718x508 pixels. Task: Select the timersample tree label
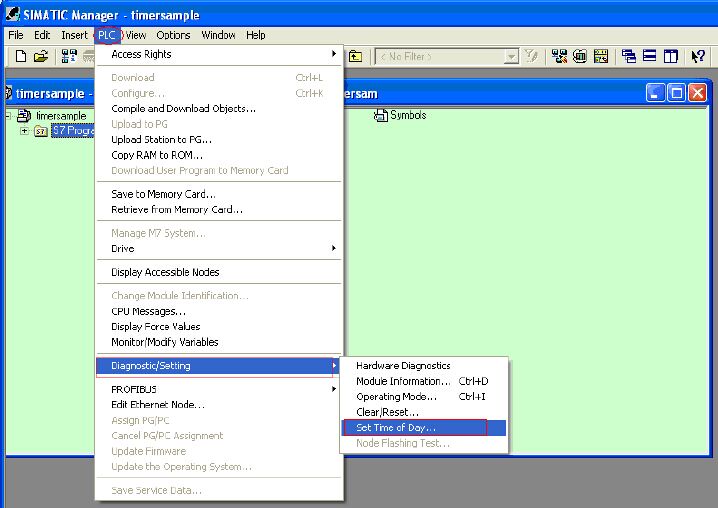tap(61, 116)
